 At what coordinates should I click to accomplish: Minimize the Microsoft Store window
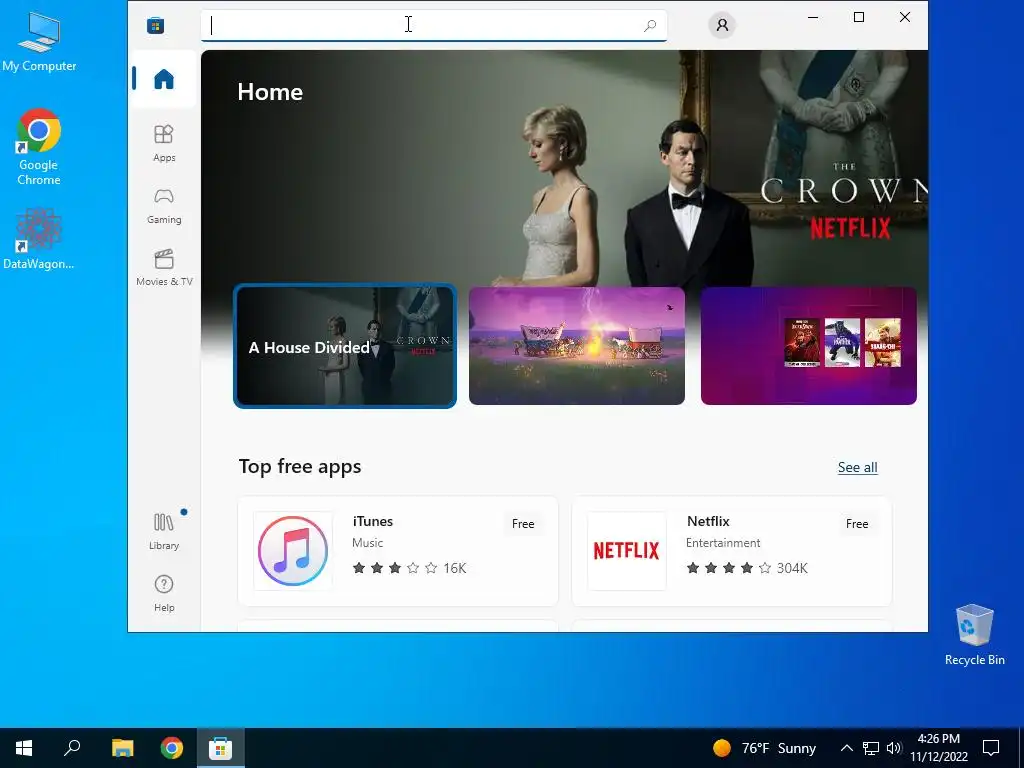813,18
